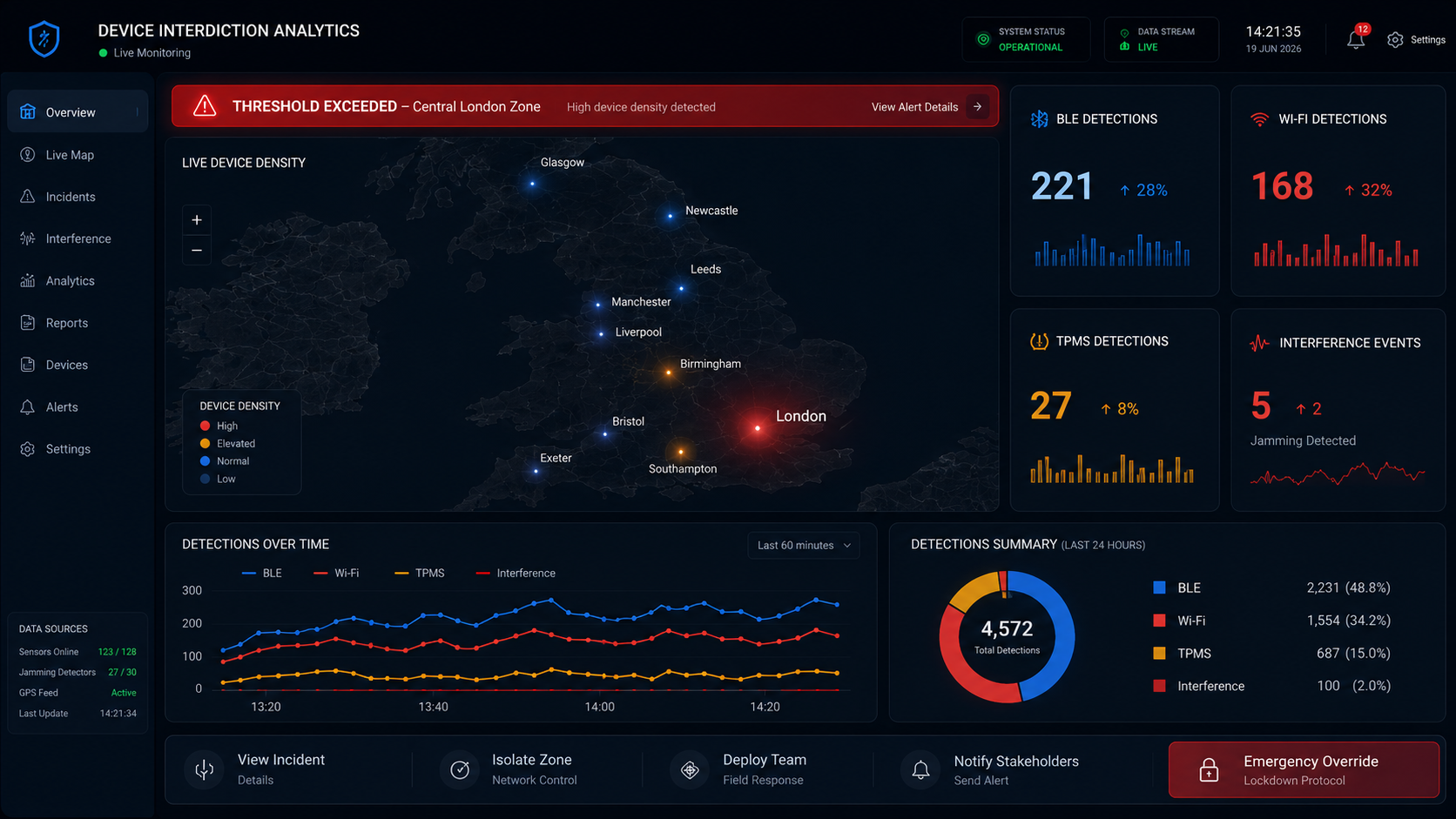The width and height of the screenshot is (1456, 819).
Task: Click the shield logo icon
Action: (x=44, y=39)
